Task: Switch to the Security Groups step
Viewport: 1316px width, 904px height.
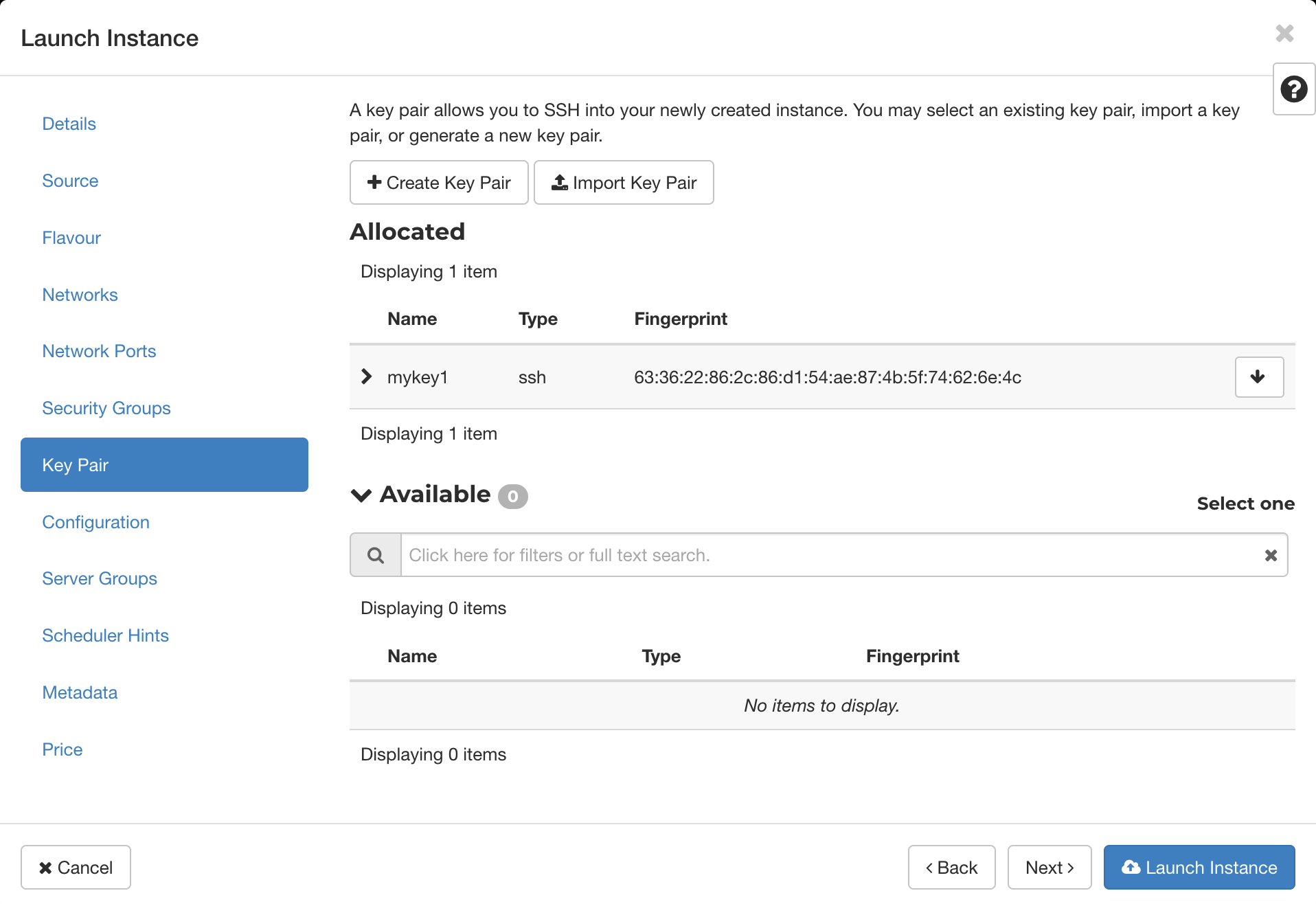Action: pyautogui.click(x=106, y=407)
